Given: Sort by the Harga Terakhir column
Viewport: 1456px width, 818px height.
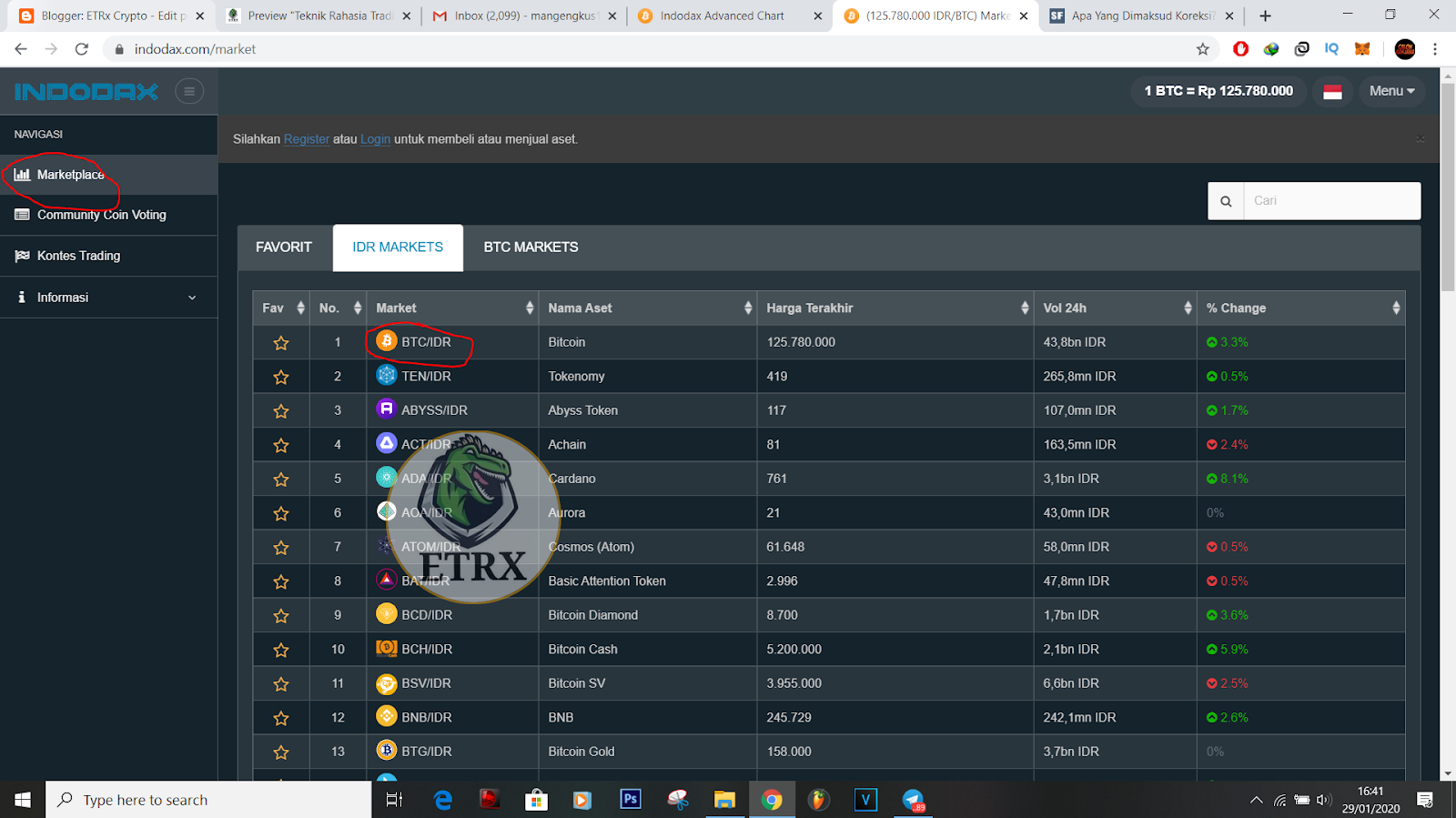Looking at the screenshot, I should coord(895,308).
